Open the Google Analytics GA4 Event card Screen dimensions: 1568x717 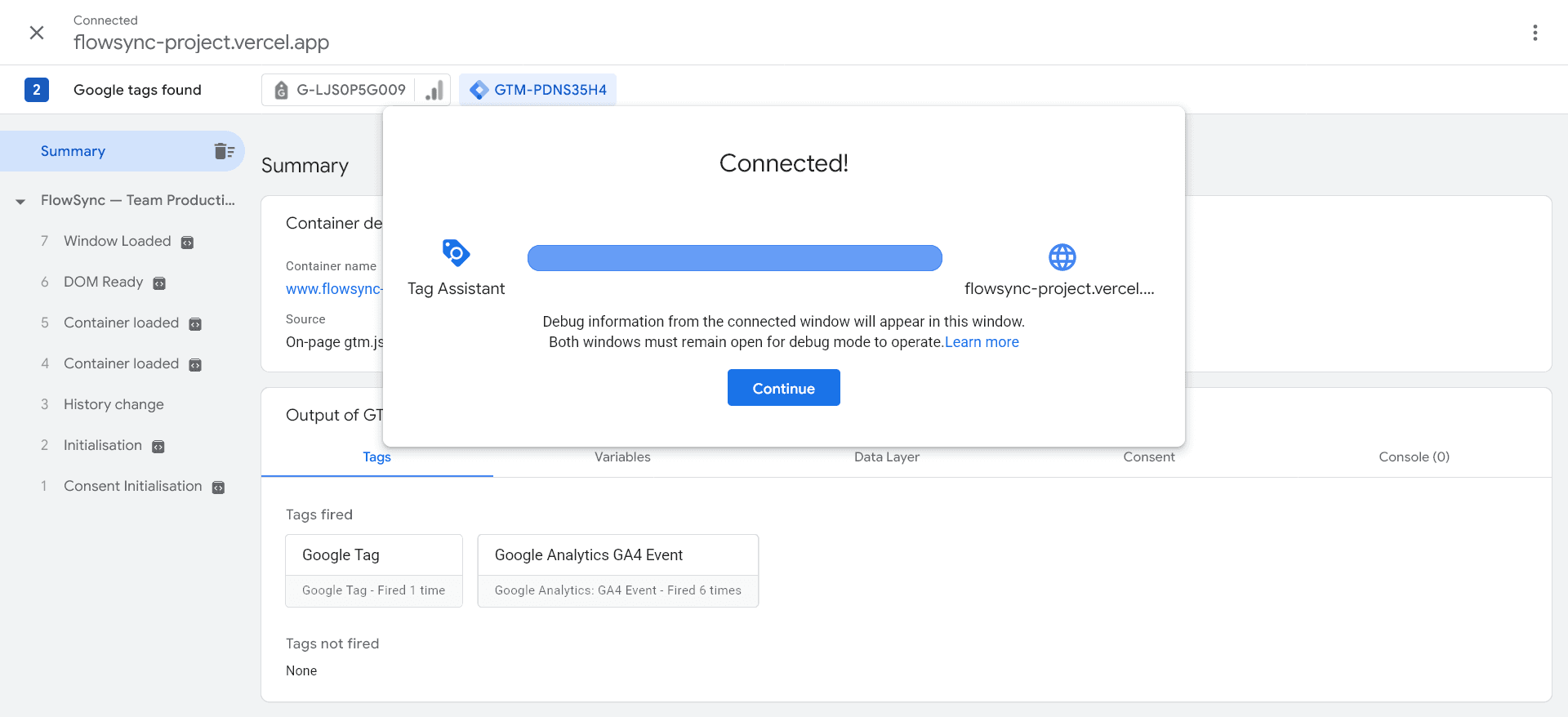[618, 571]
